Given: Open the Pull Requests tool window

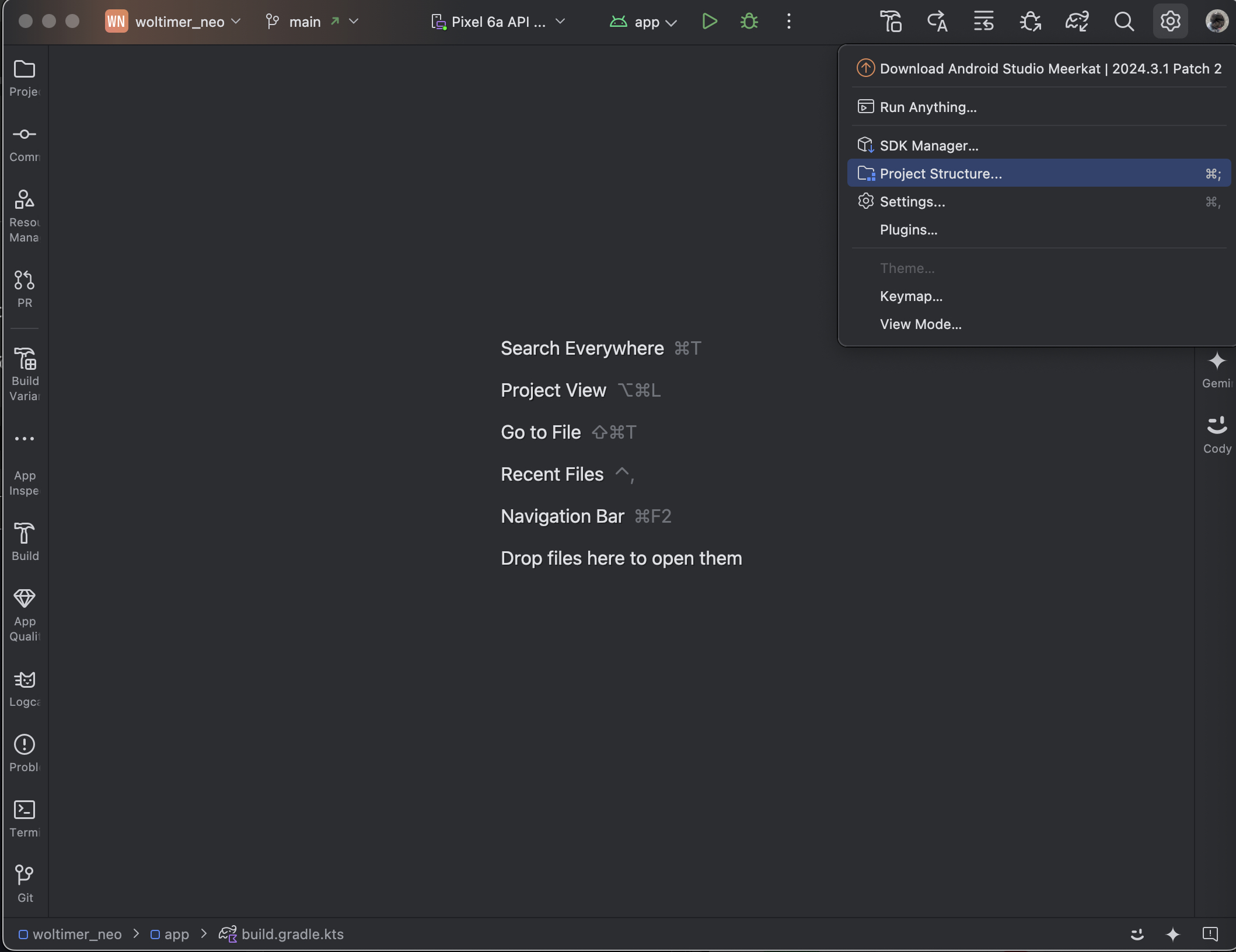Looking at the screenshot, I should pos(25,288).
